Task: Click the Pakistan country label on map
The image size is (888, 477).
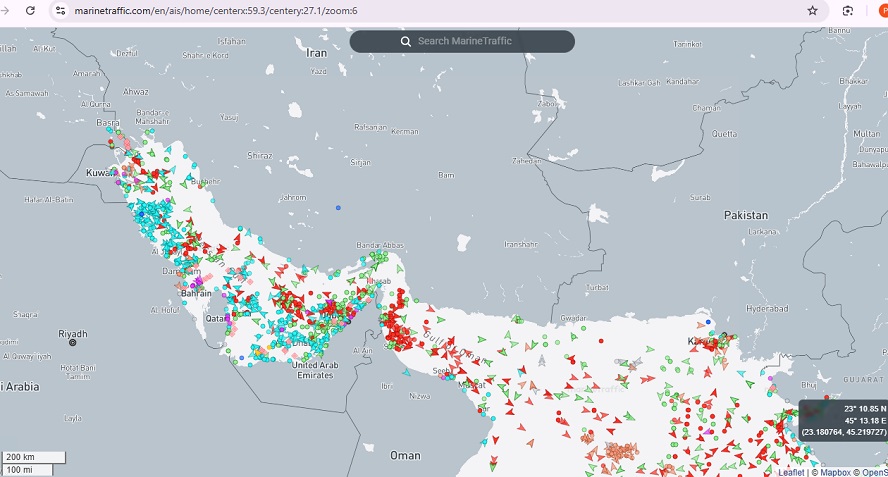Action: pos(746,215)
